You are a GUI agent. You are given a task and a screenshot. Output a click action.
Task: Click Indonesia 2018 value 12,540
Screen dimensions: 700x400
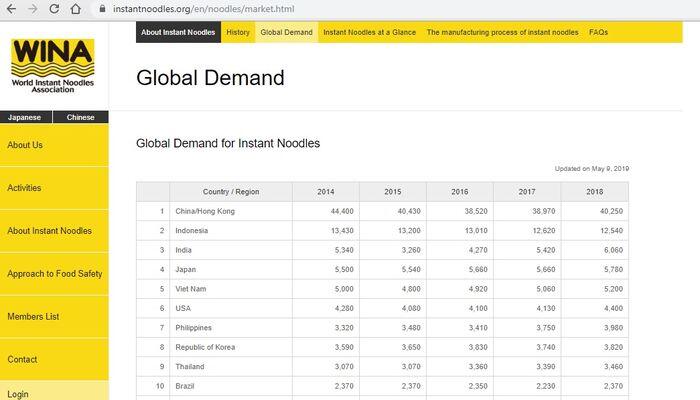pyautogui.click(x=611, y=231)
